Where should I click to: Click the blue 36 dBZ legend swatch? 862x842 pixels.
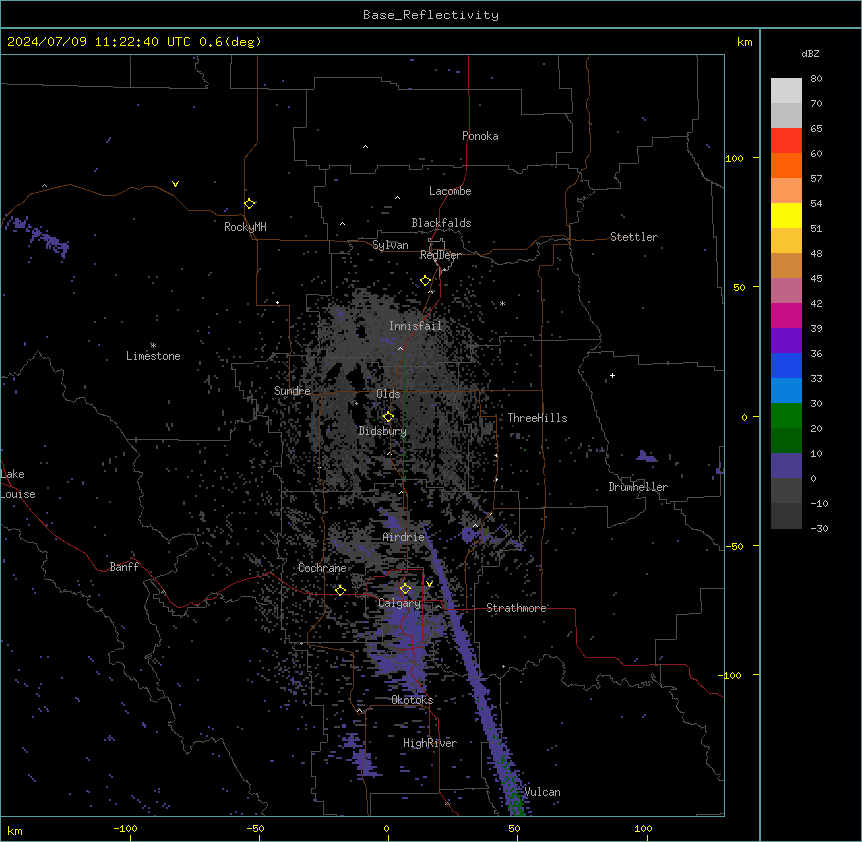tap(786, 365)
